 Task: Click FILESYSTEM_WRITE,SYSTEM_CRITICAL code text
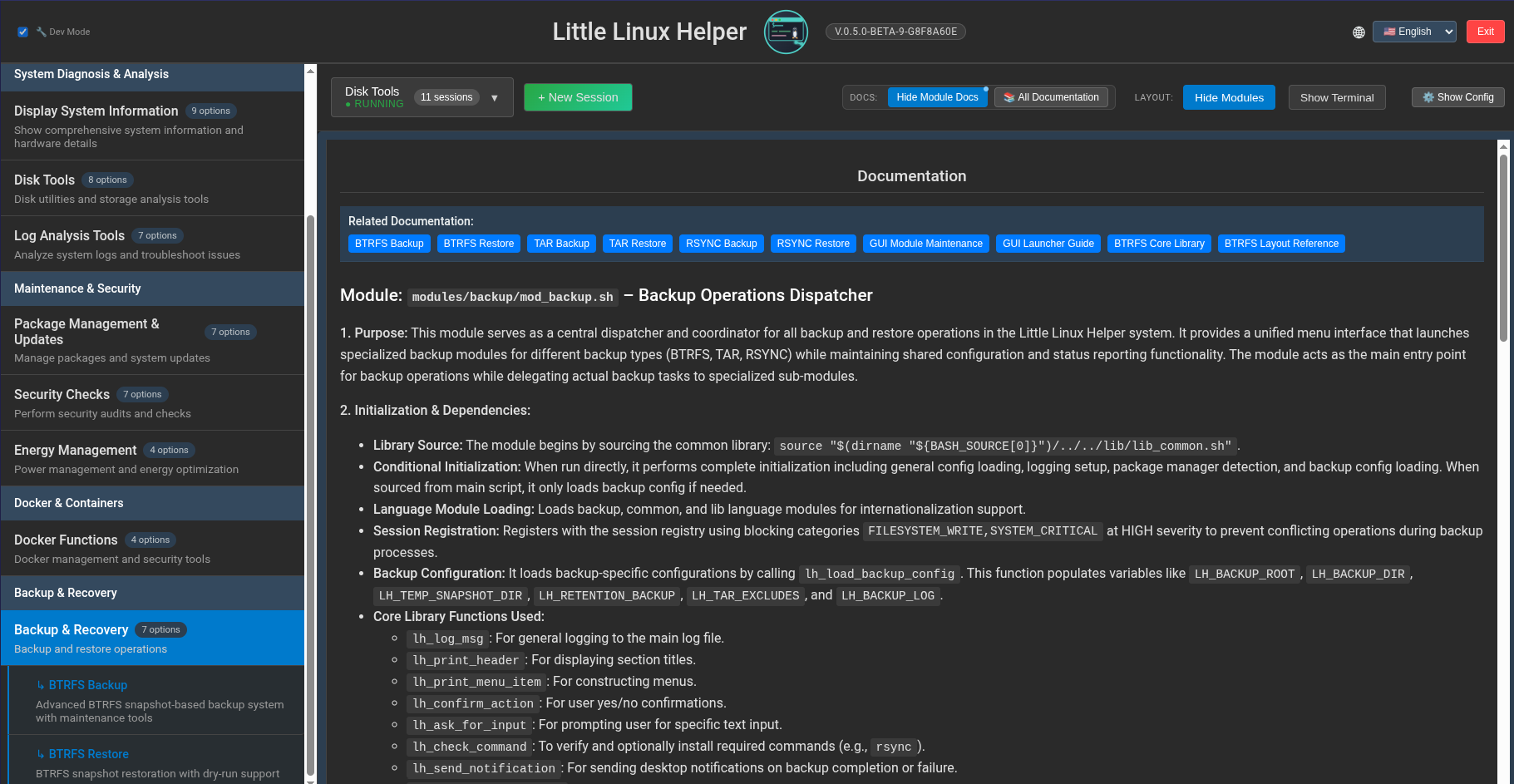983,530
